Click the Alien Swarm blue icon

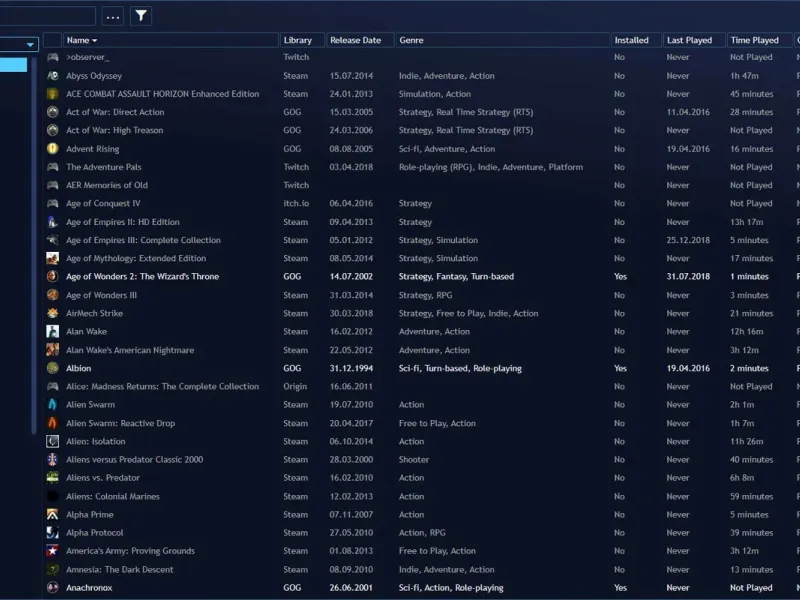(x=53, y=405)
